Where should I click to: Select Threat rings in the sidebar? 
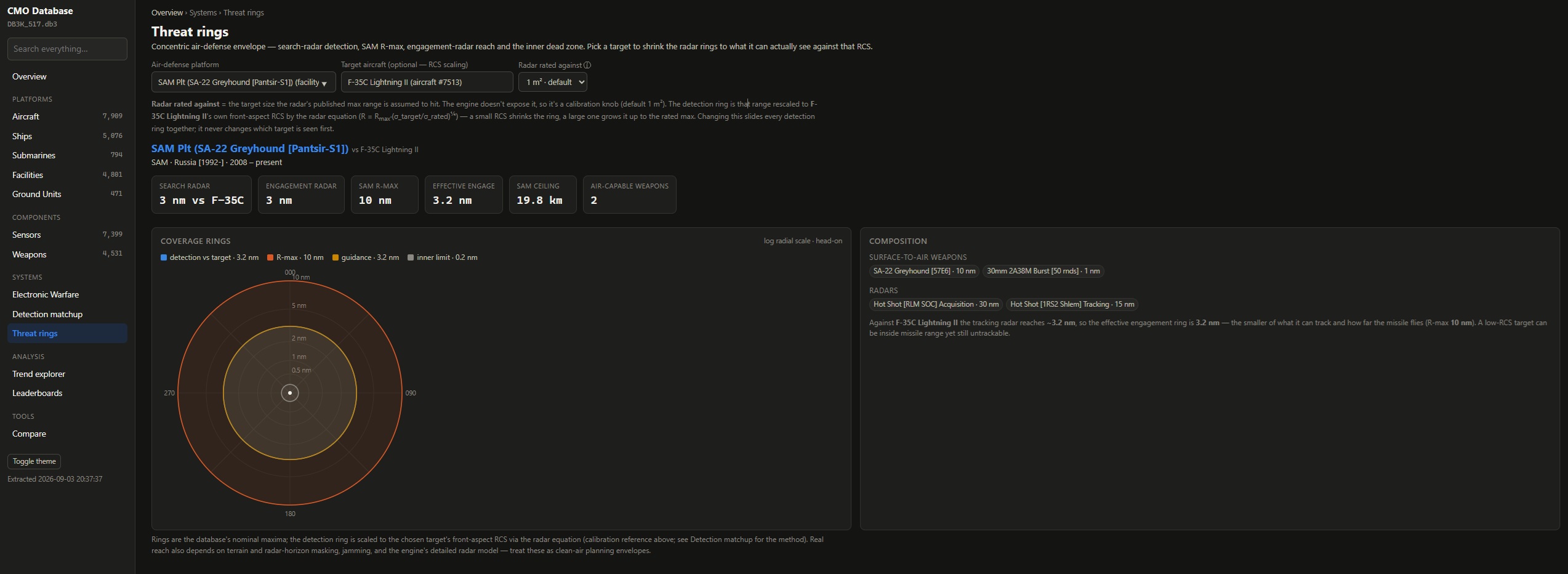67,333
